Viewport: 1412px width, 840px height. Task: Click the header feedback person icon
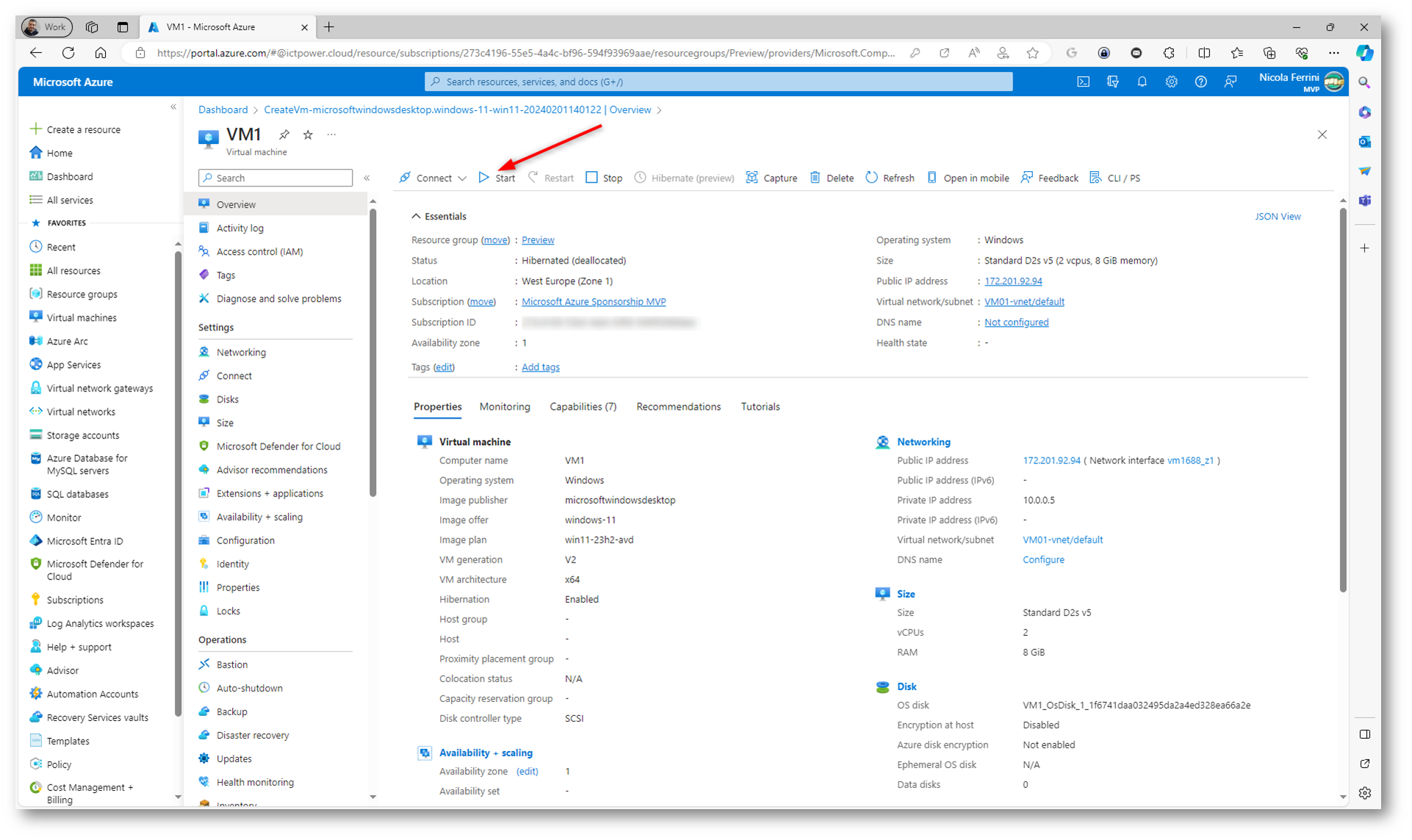[x=1230, y=82]
